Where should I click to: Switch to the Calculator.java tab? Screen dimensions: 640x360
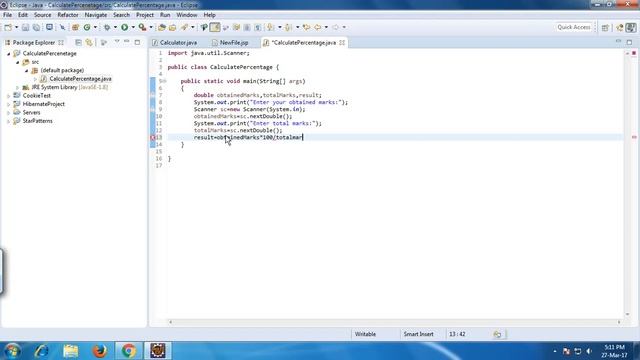coord(178,42)
